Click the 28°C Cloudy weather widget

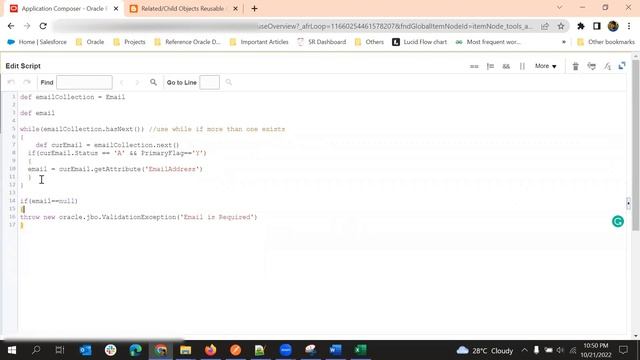click(x=484, y=351)
